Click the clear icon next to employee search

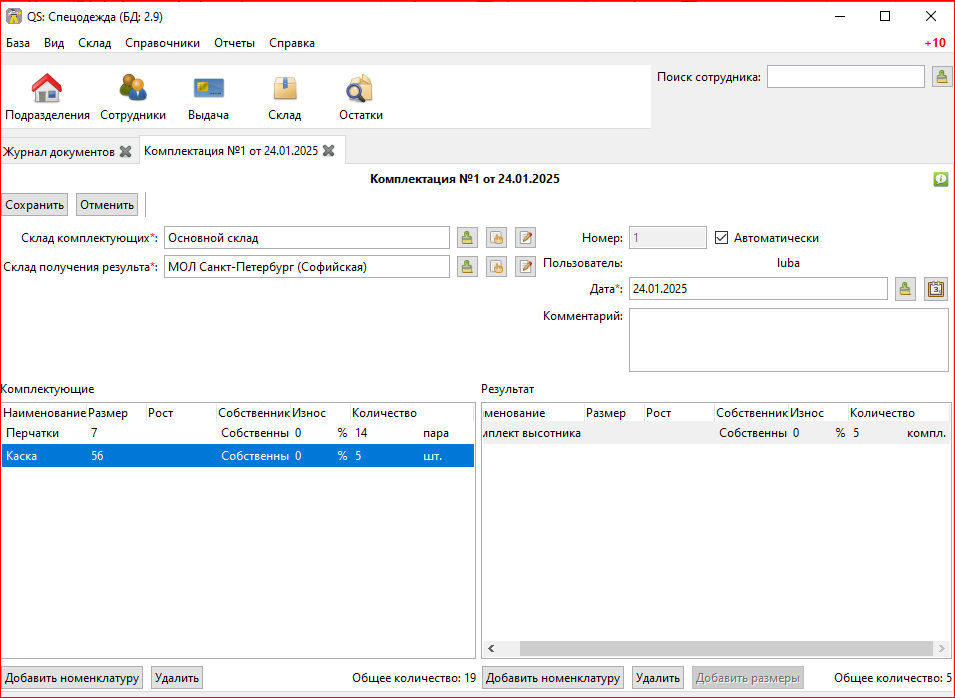pos(941,77)
